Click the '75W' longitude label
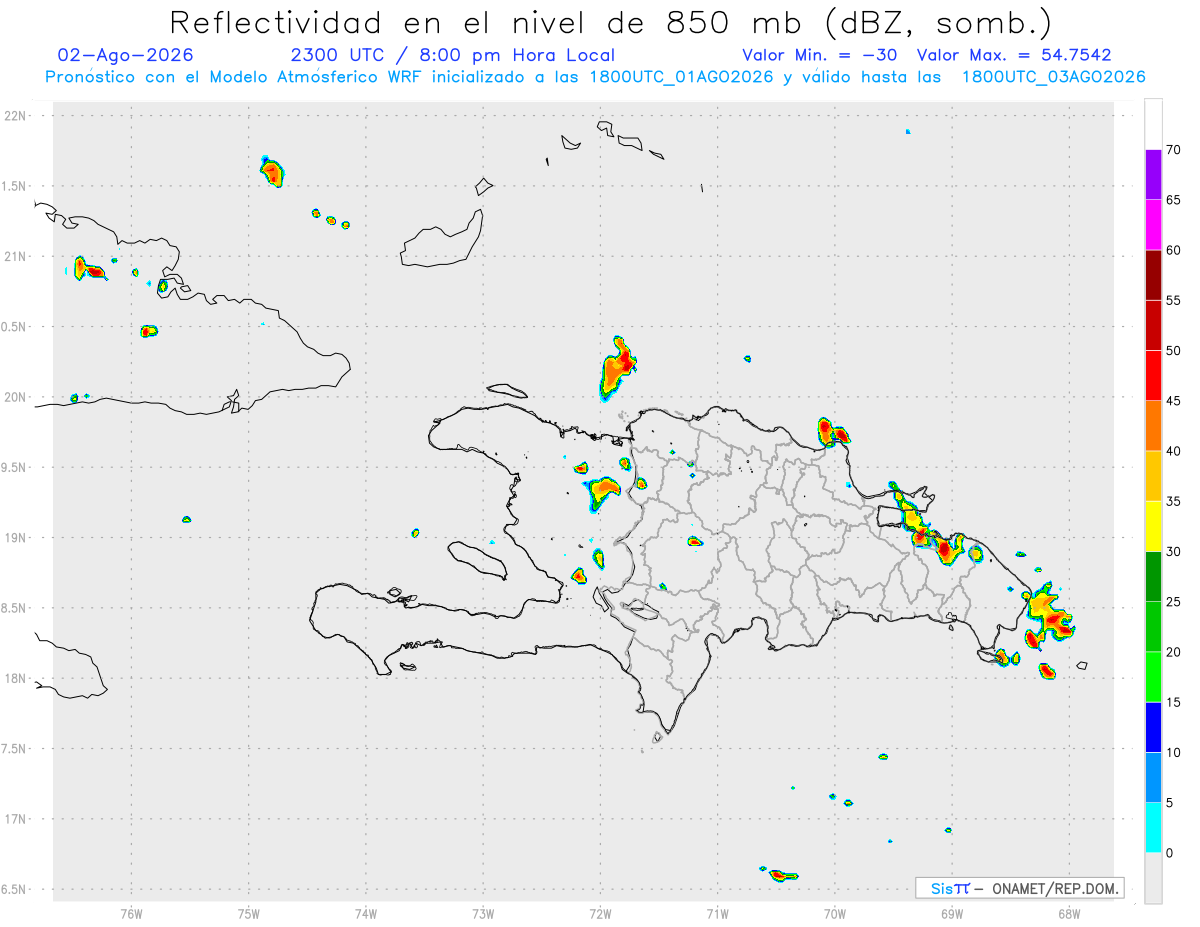 pos(249,913)
